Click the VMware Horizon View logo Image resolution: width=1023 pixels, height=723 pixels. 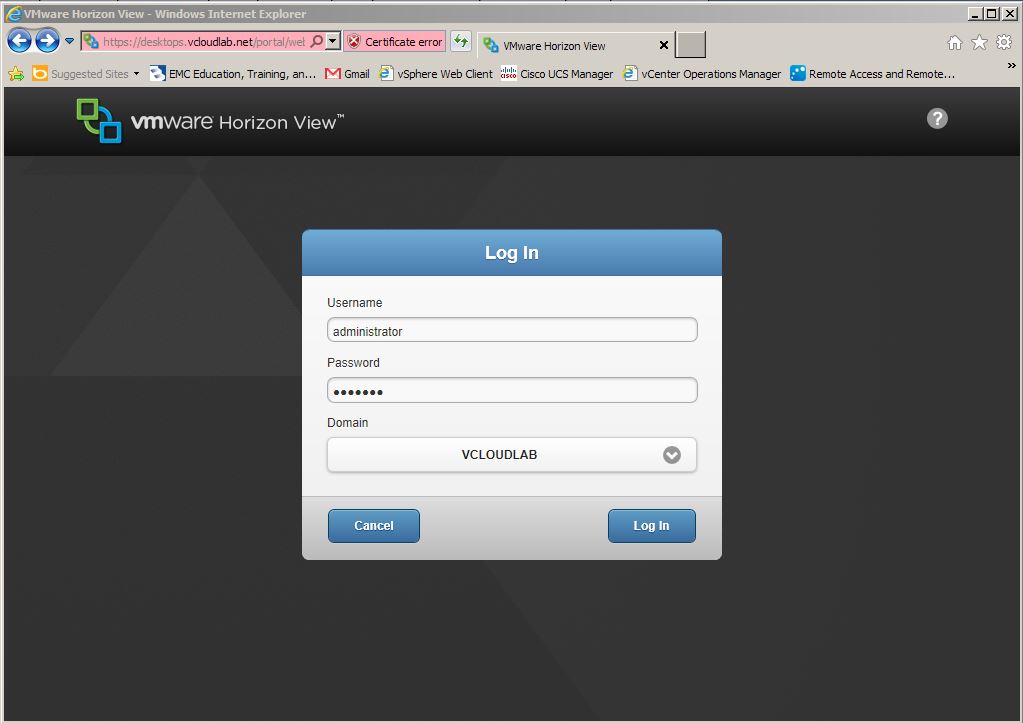coord(209,121)
